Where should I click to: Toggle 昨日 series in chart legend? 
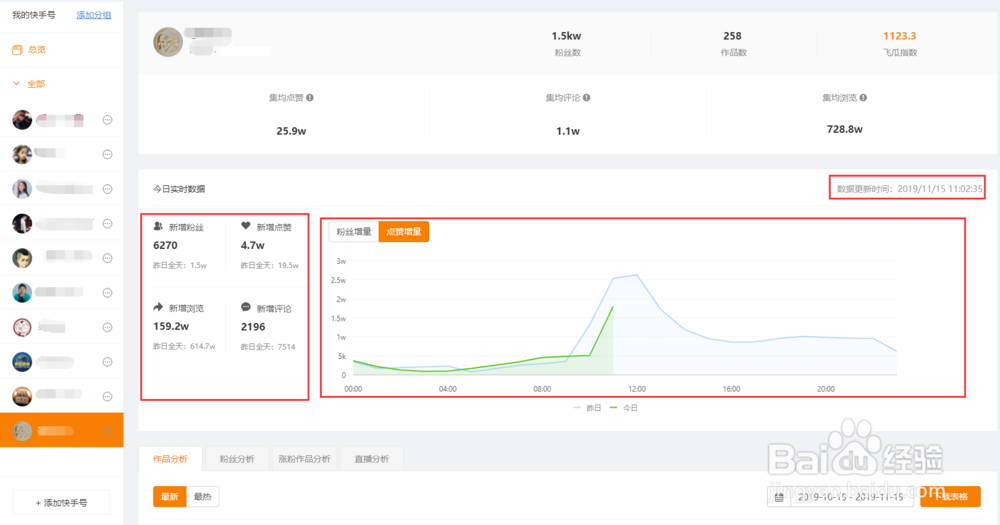coord(587,408)
